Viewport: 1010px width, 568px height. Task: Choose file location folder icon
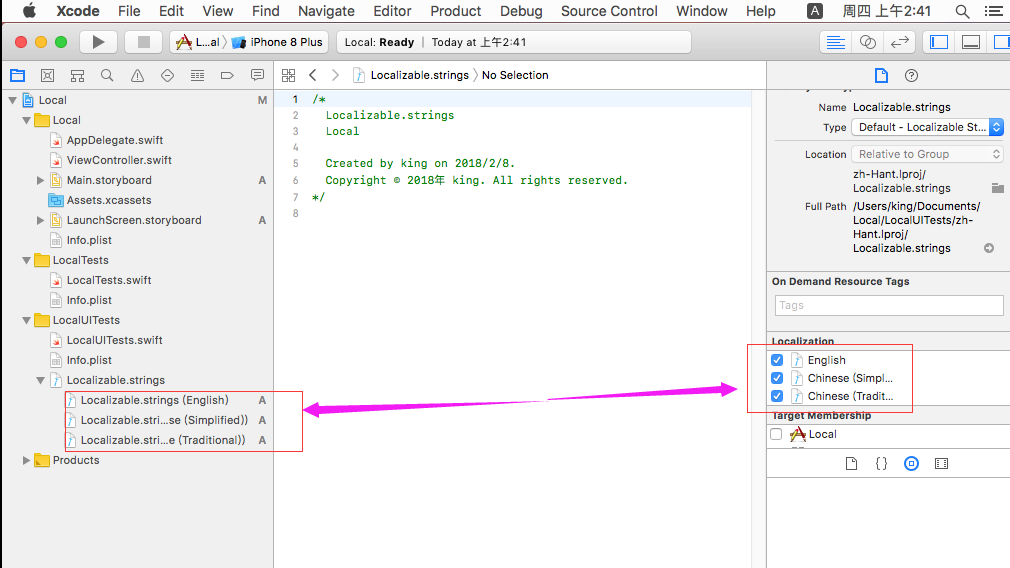pos(998,188)
